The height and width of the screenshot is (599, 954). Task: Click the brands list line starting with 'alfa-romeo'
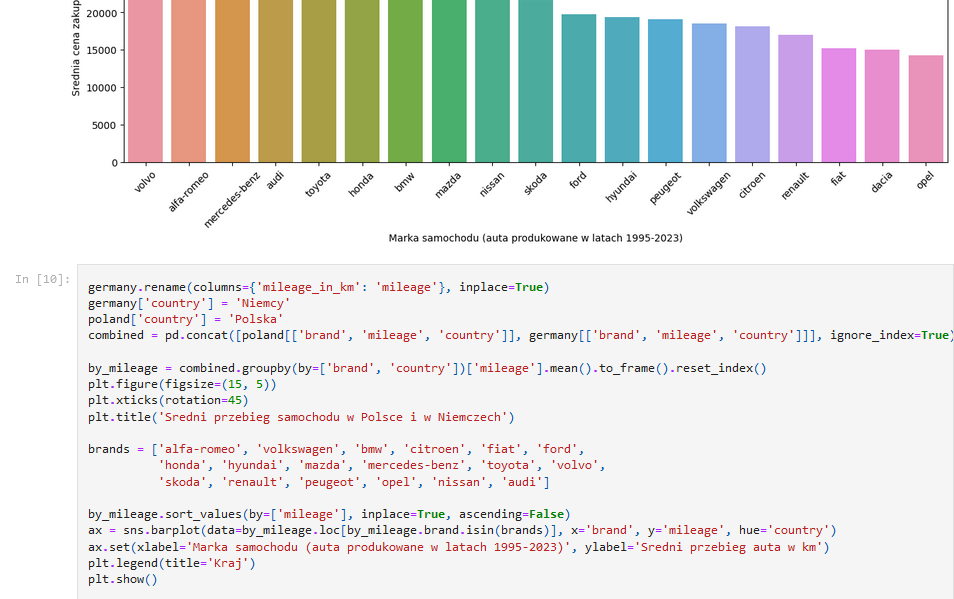point(335,449)
